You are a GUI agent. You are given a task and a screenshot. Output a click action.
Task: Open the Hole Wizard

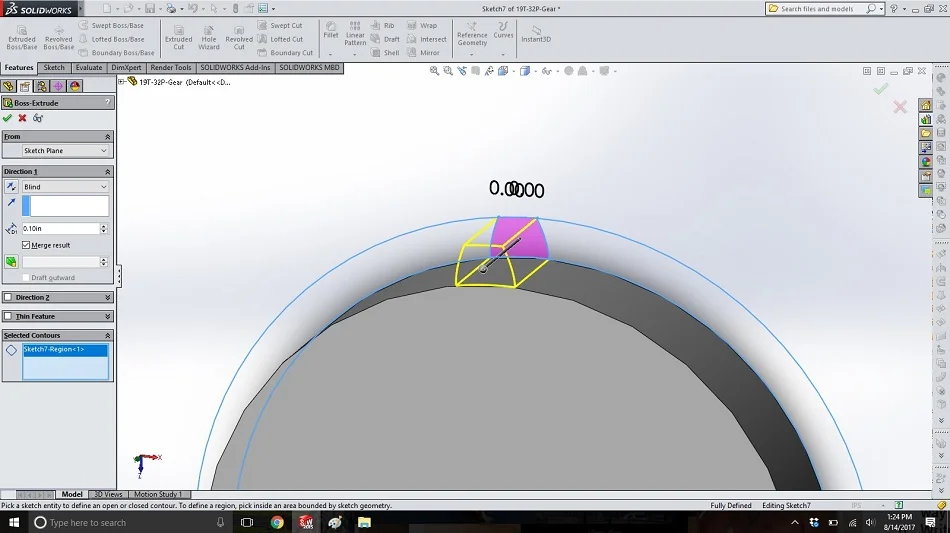pyautogui.click(x=208, y=38)
